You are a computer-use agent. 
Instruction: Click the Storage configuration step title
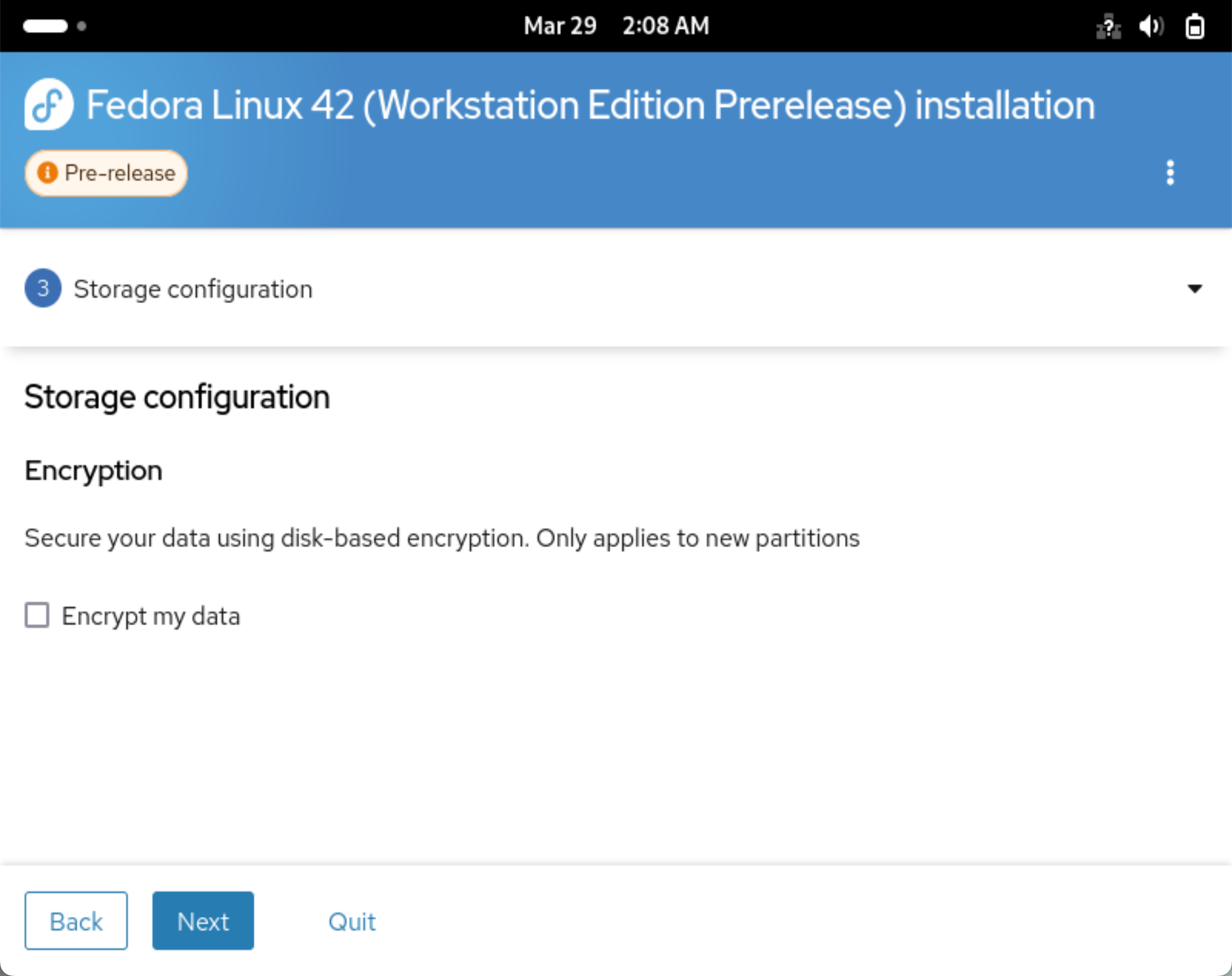pos(193,289)
